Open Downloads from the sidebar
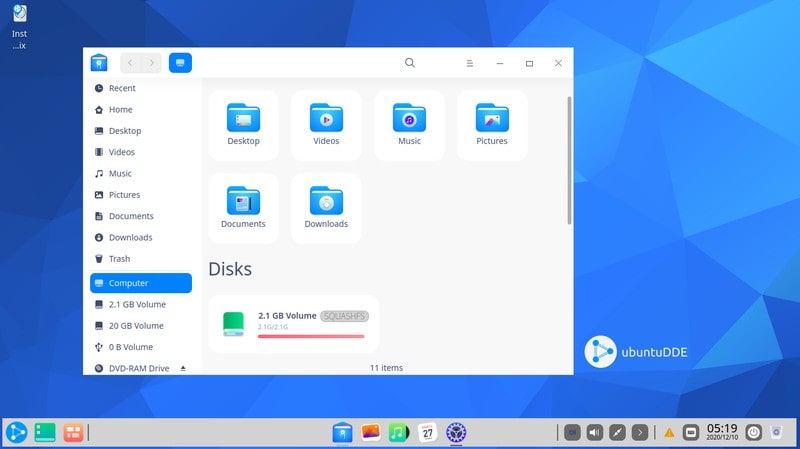This screenshot has width=800, height=449. pos(140,238)
